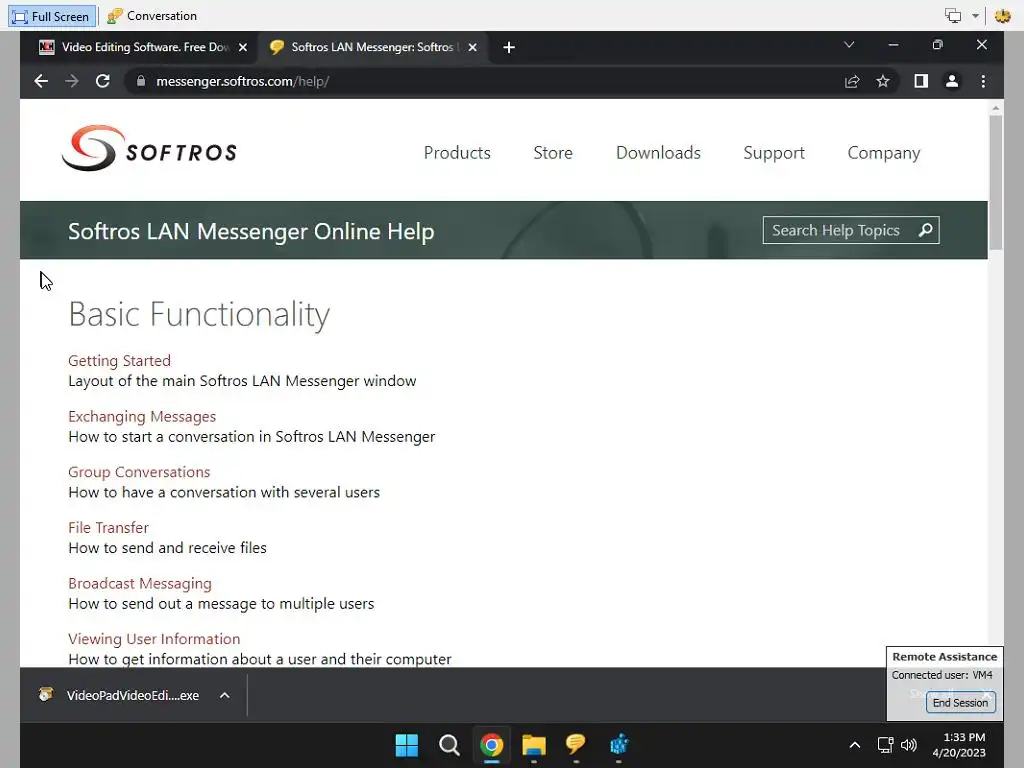Open the Store menu item

pos(552,153)
